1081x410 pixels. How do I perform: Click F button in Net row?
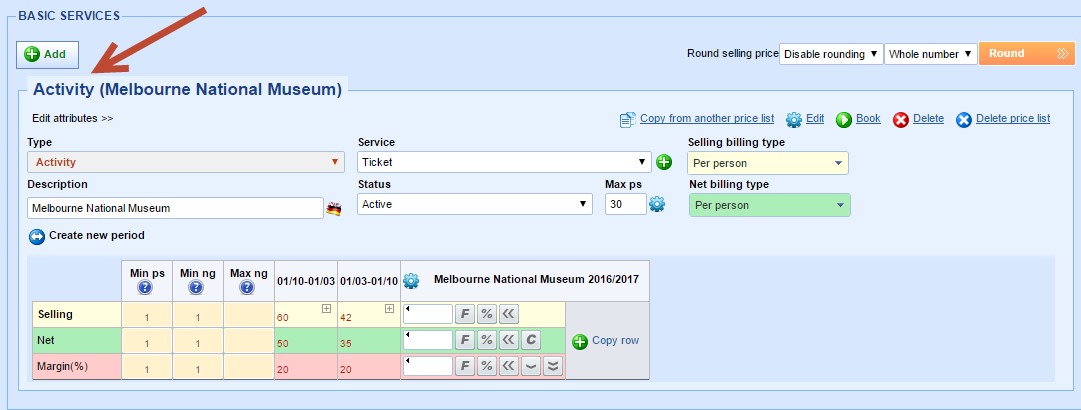pos(465,340)
